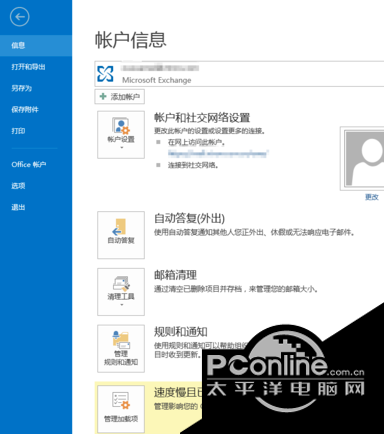Click the 帐户设置 person-gear icon

[121, 126]
